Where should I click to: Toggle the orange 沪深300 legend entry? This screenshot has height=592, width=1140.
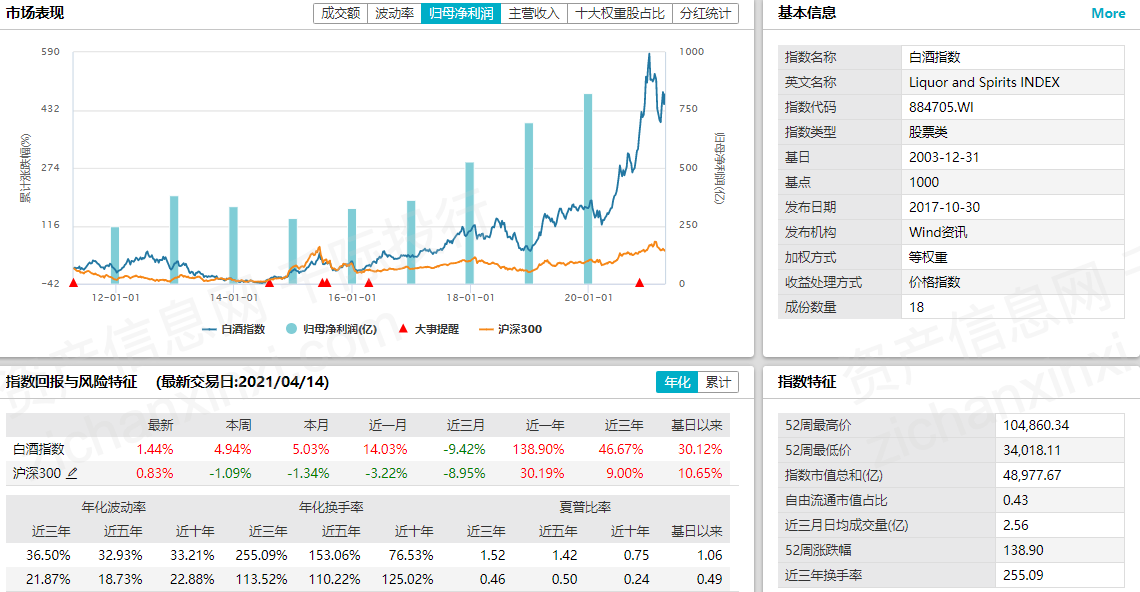pyautogui.click(x=510, y=329)
